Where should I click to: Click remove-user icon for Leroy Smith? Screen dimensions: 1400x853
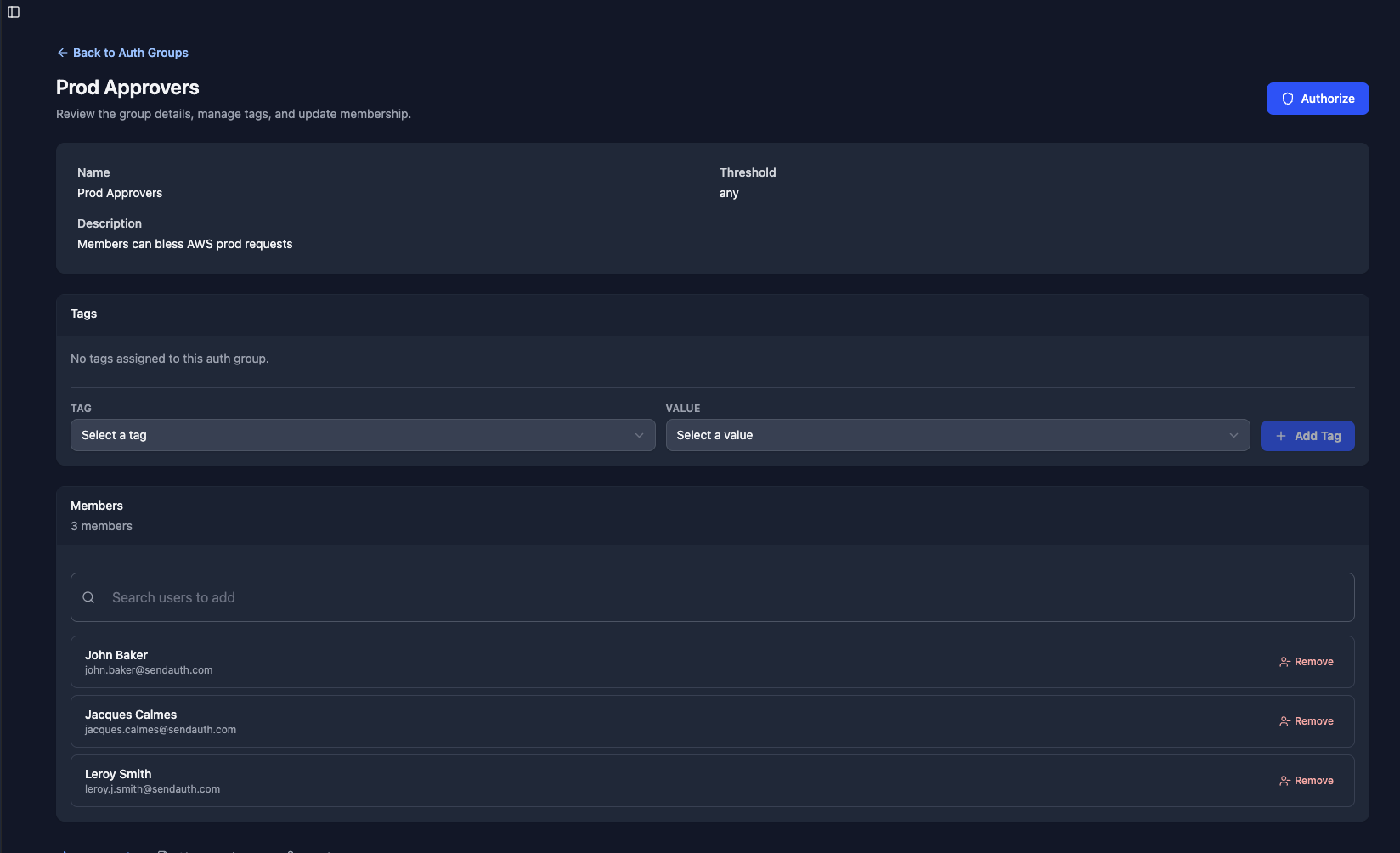click(1284, 781)
